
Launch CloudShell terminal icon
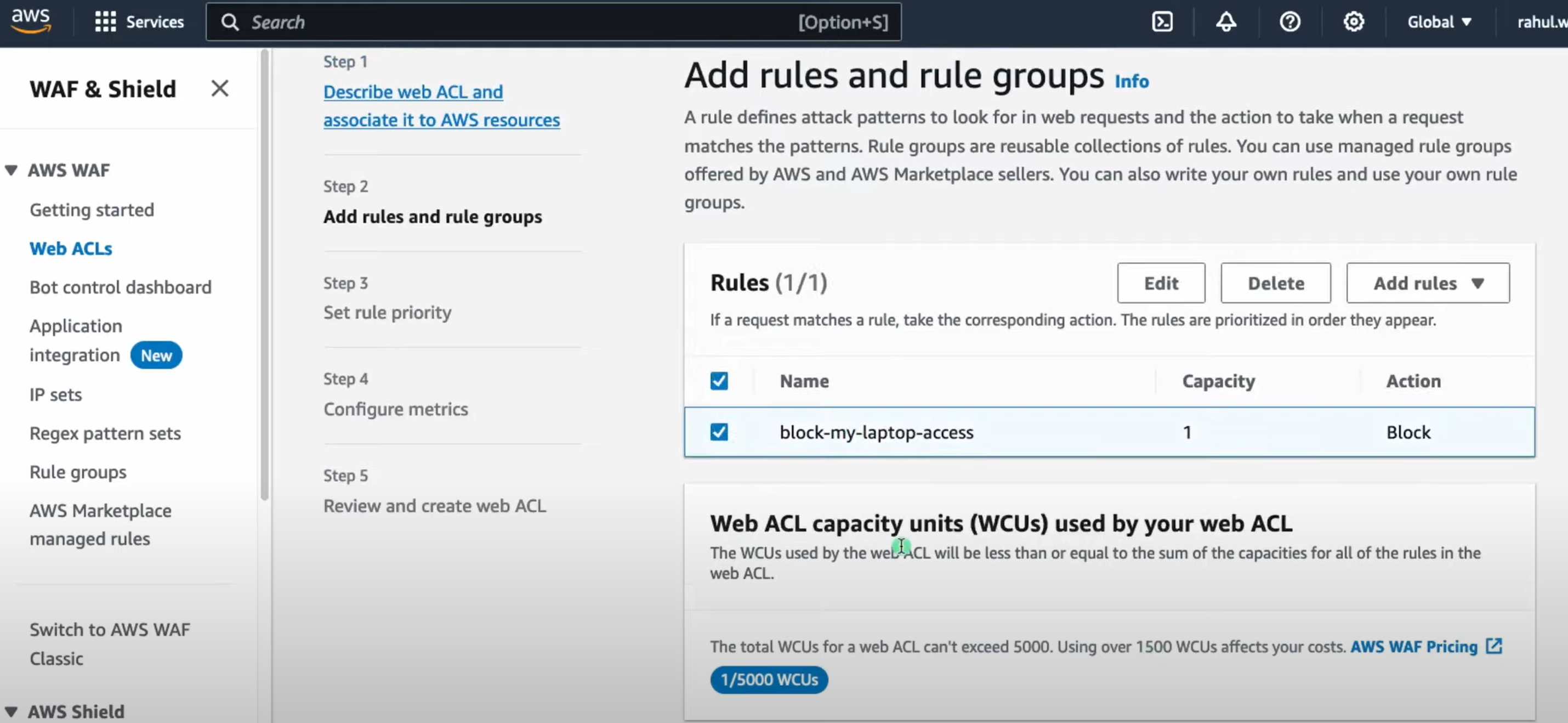pos(1162,22)
